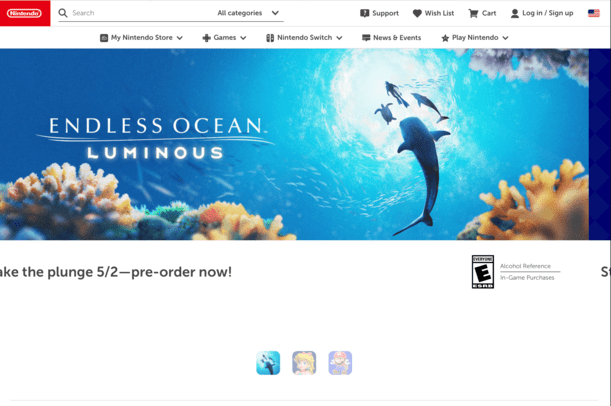Click the Log in user profile icon
Image resolution: width=611 pixels, height=406 pixels.
pyautogui.click(x=514, y=13)
